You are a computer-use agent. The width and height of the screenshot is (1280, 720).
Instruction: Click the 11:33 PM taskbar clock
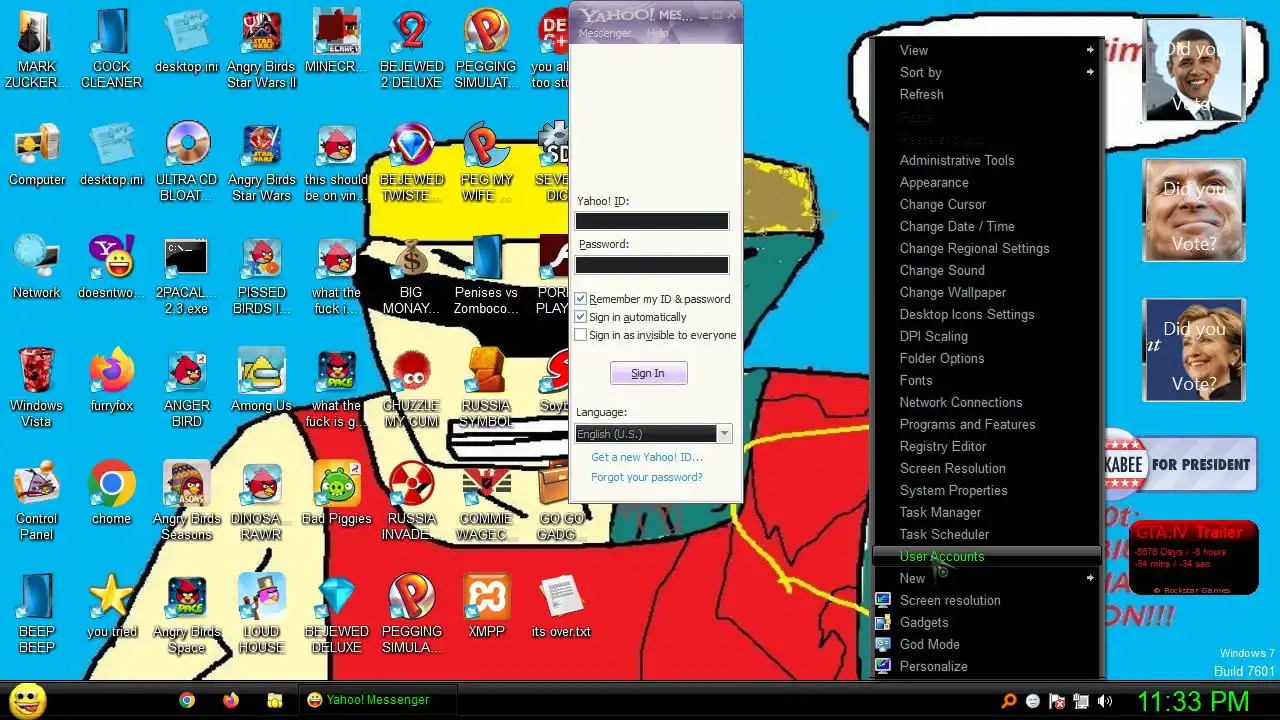point(1193,700)
